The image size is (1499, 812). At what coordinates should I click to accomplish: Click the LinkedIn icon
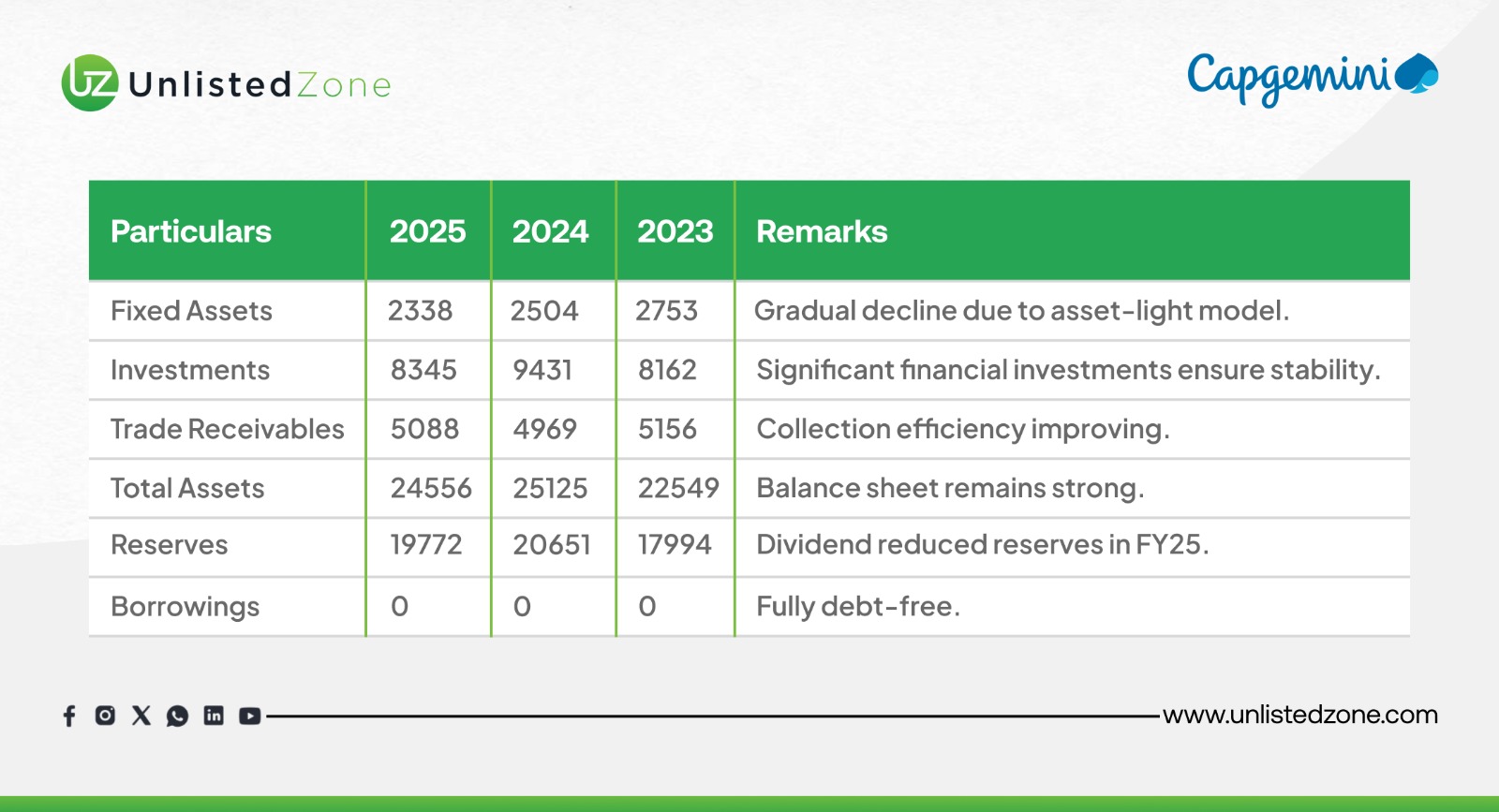coord(214,716)
